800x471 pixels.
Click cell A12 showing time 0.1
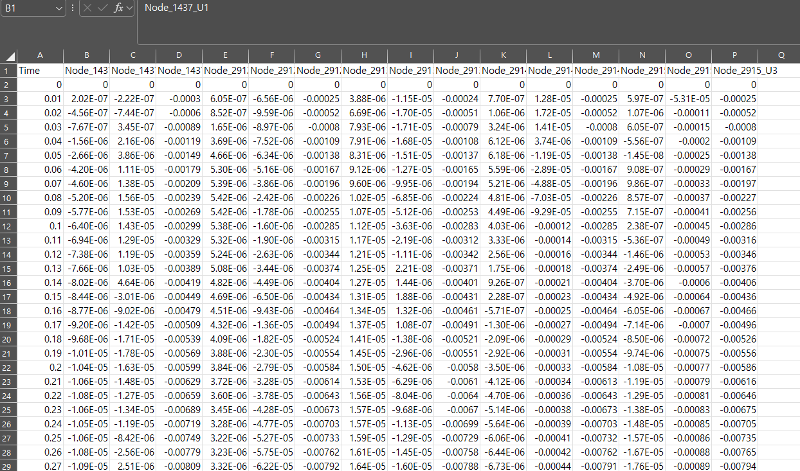coord(40,226)
